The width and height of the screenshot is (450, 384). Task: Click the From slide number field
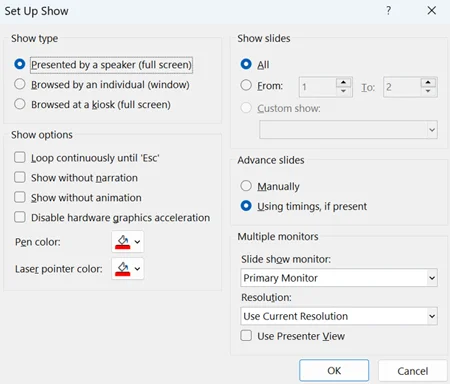[x=318, y=87]
